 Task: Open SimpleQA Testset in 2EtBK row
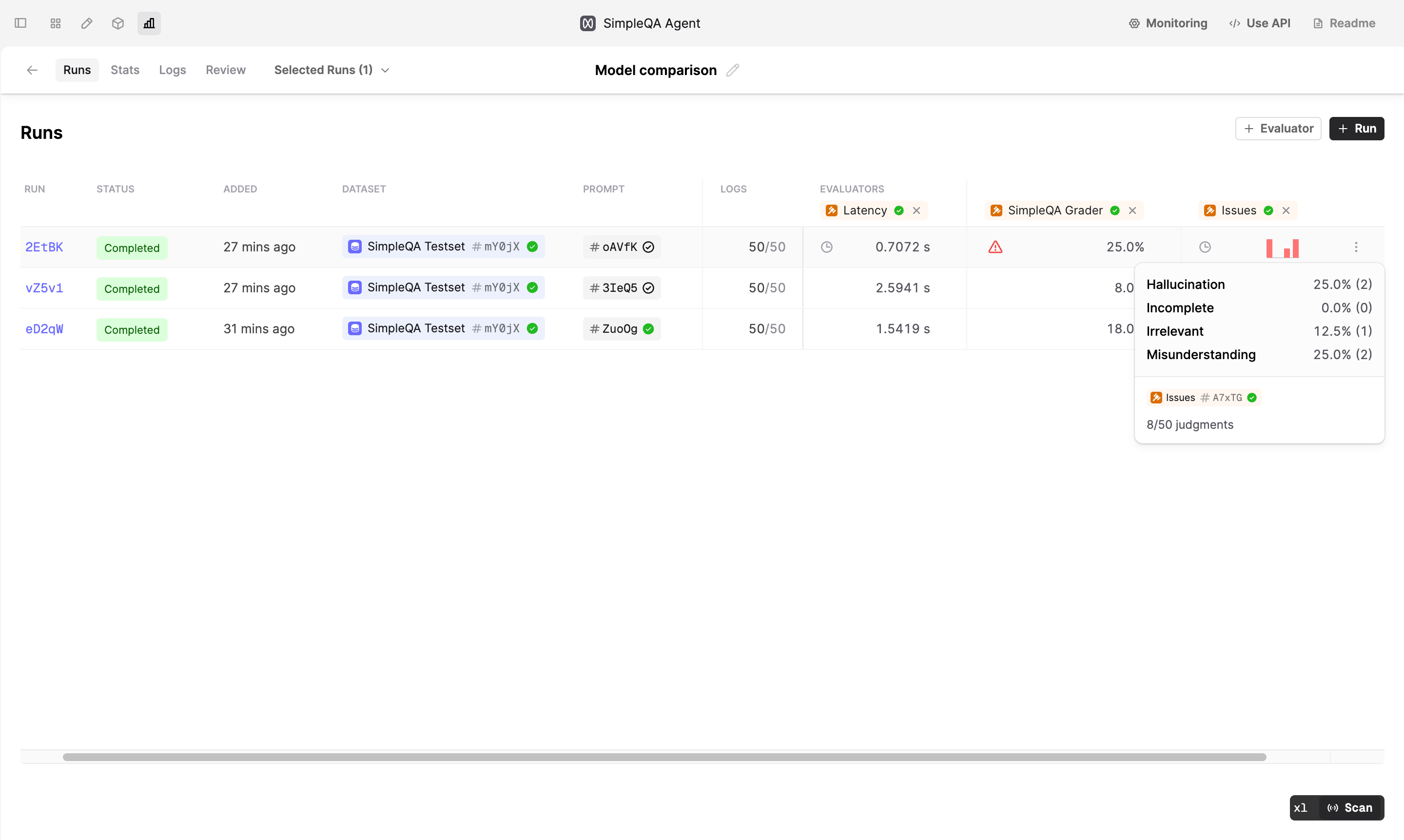[443, 246]
